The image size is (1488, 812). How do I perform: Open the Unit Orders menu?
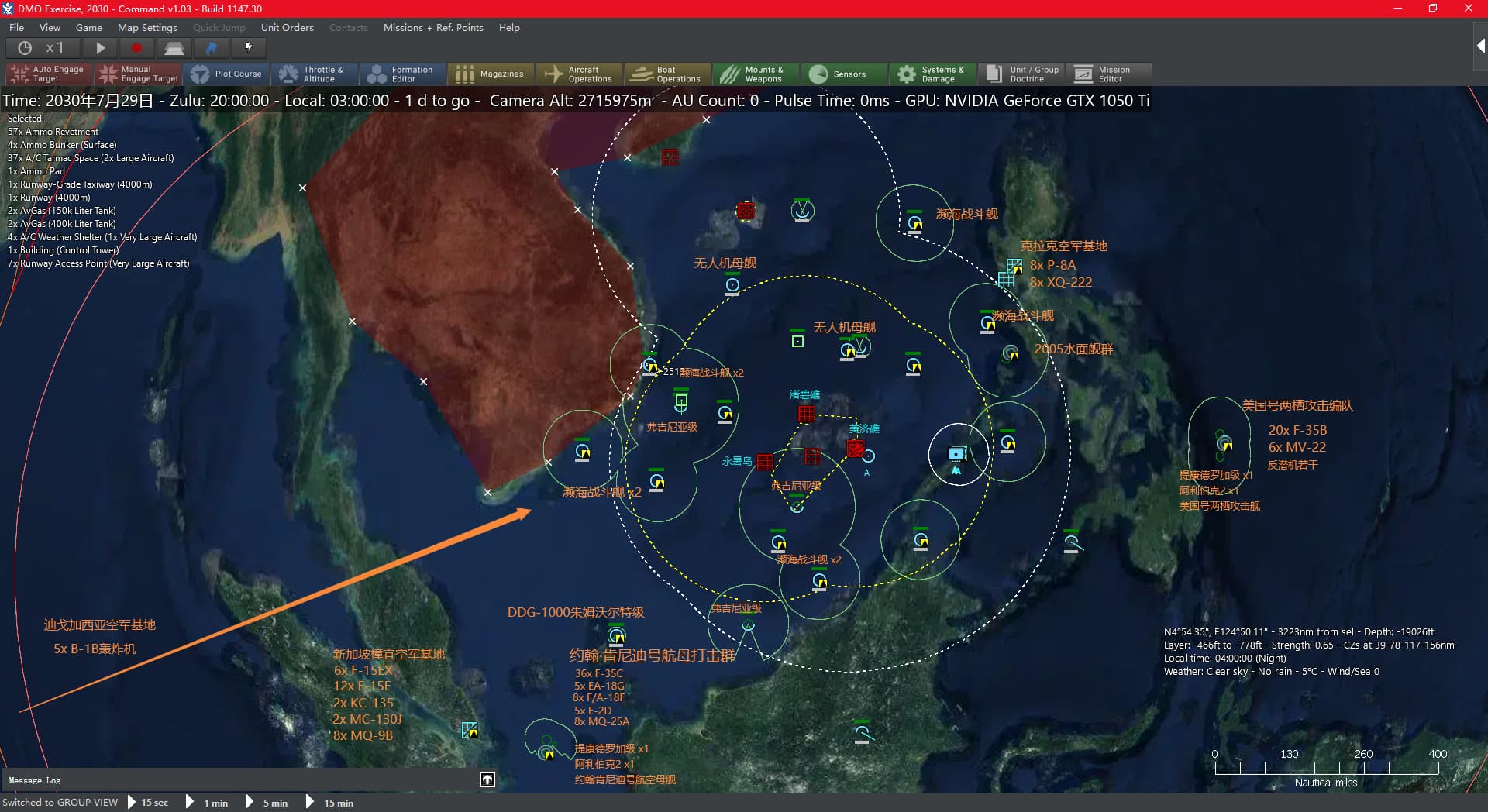[287, 27]
